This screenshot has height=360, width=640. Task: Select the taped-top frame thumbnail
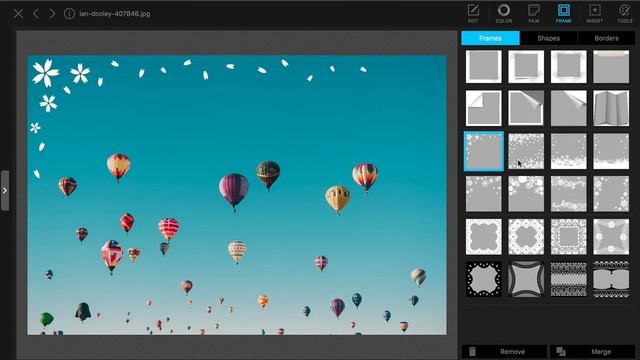[611, 67]
